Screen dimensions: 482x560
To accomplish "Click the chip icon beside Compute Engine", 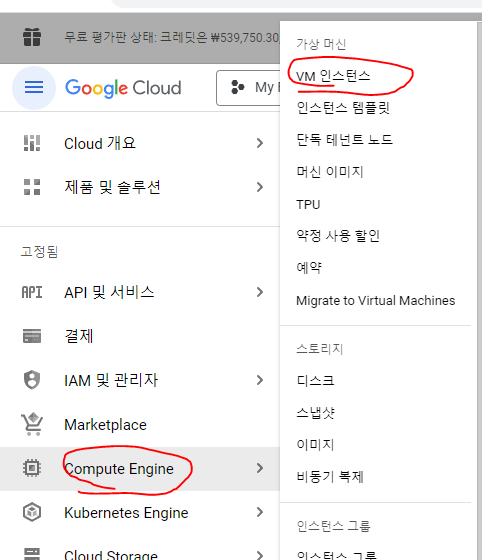I will coord(32,468).
